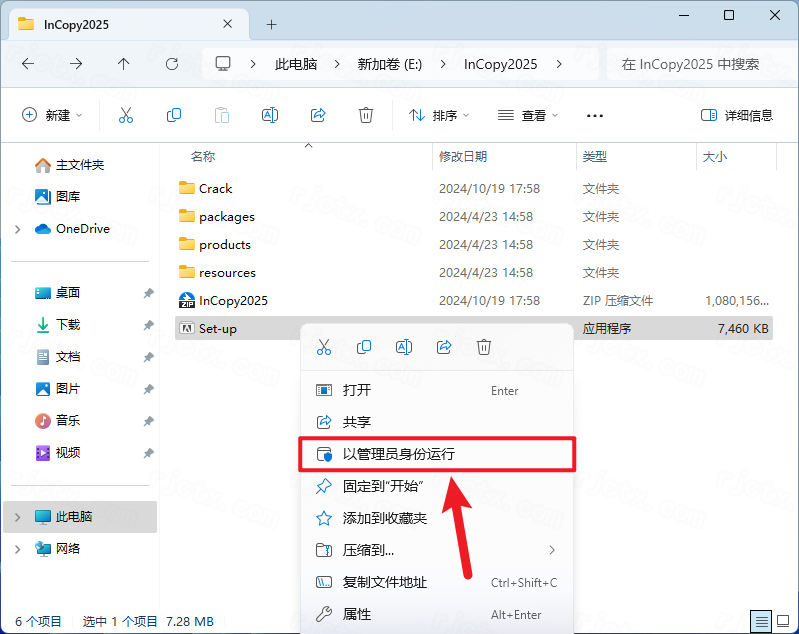Image resolution: width=799 pixels, height=634 pixels.
Task: Switch to details view in the status bar
Action: coord(762,621)
